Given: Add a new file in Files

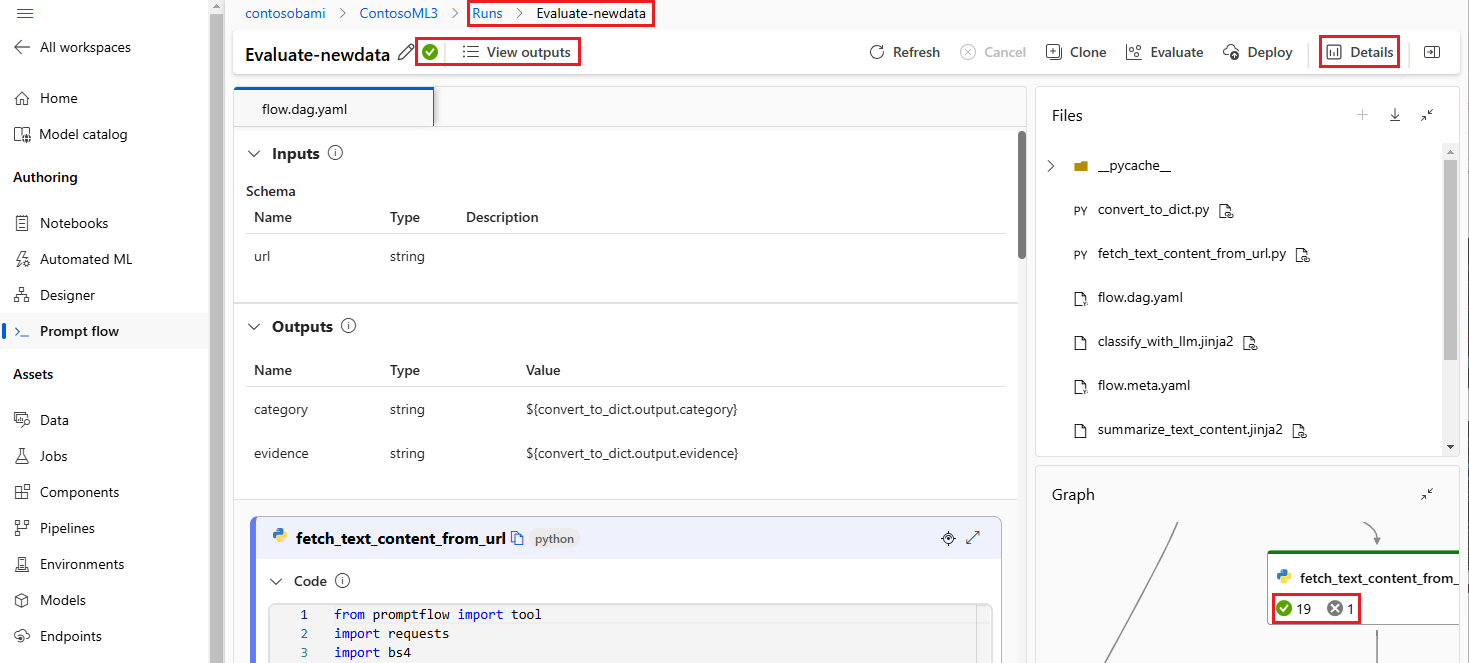Looking at the screenshot, I should point(1362,115).
